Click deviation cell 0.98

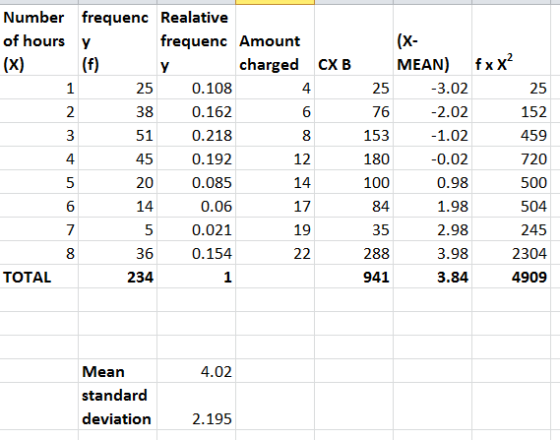[x=432, y=182]
